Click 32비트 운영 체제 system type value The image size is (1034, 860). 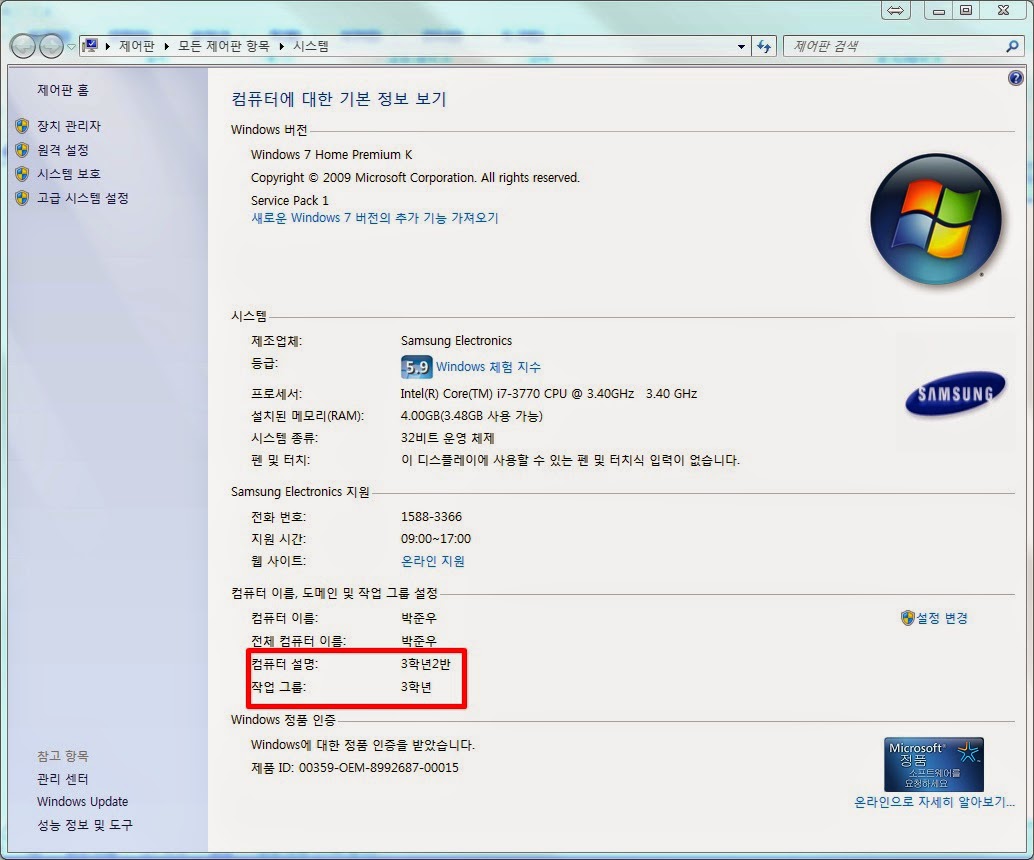click(x=447, y=438)
